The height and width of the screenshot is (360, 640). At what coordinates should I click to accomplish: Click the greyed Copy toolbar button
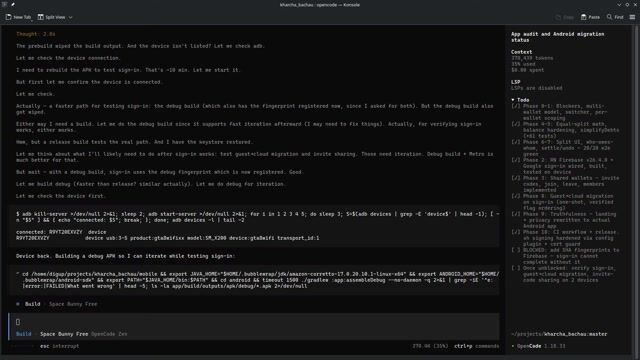point(565,17)
